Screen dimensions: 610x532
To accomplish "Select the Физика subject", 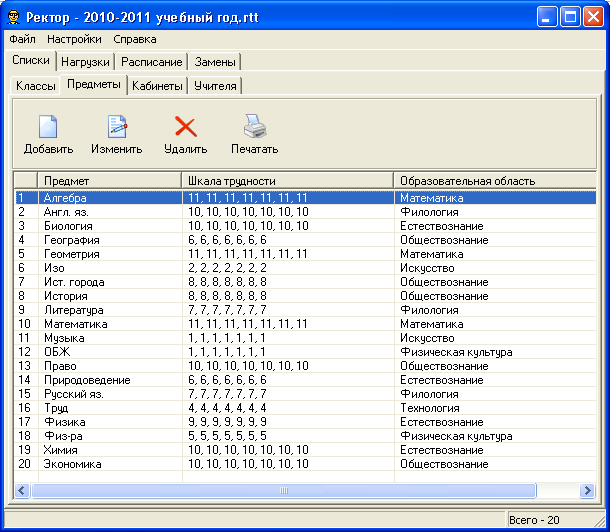I will [x=65, y=422].
